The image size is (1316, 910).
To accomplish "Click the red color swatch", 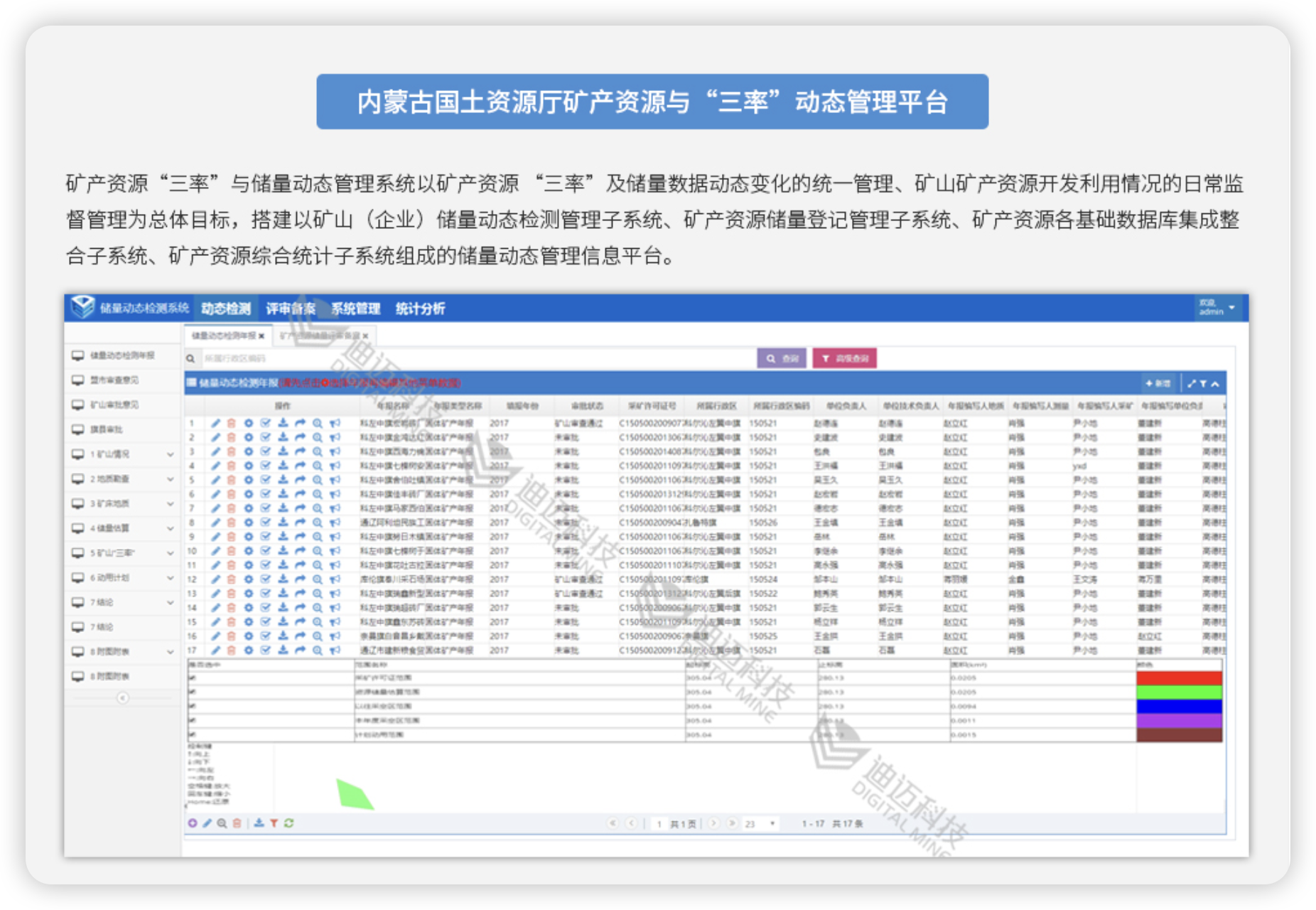I will pos(1179,678).
